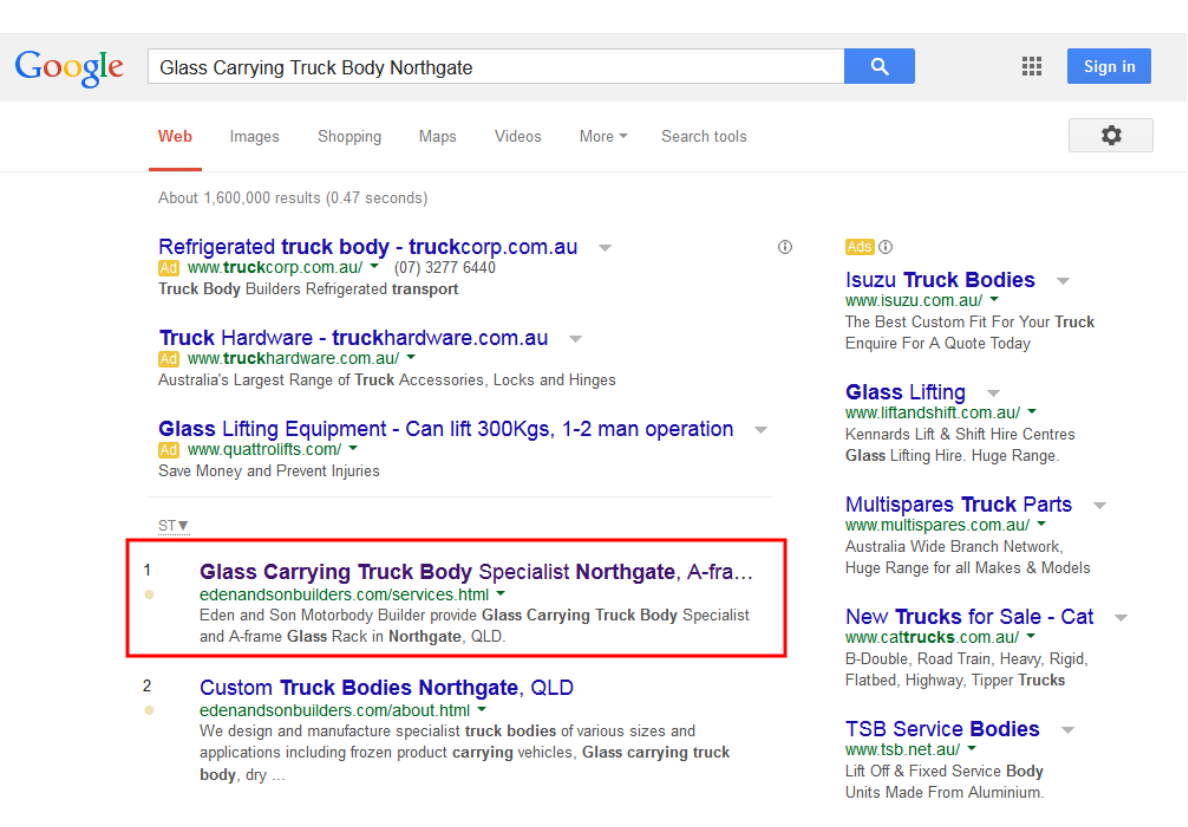Switch to the Shopping tab

click(x=349, y=136)
